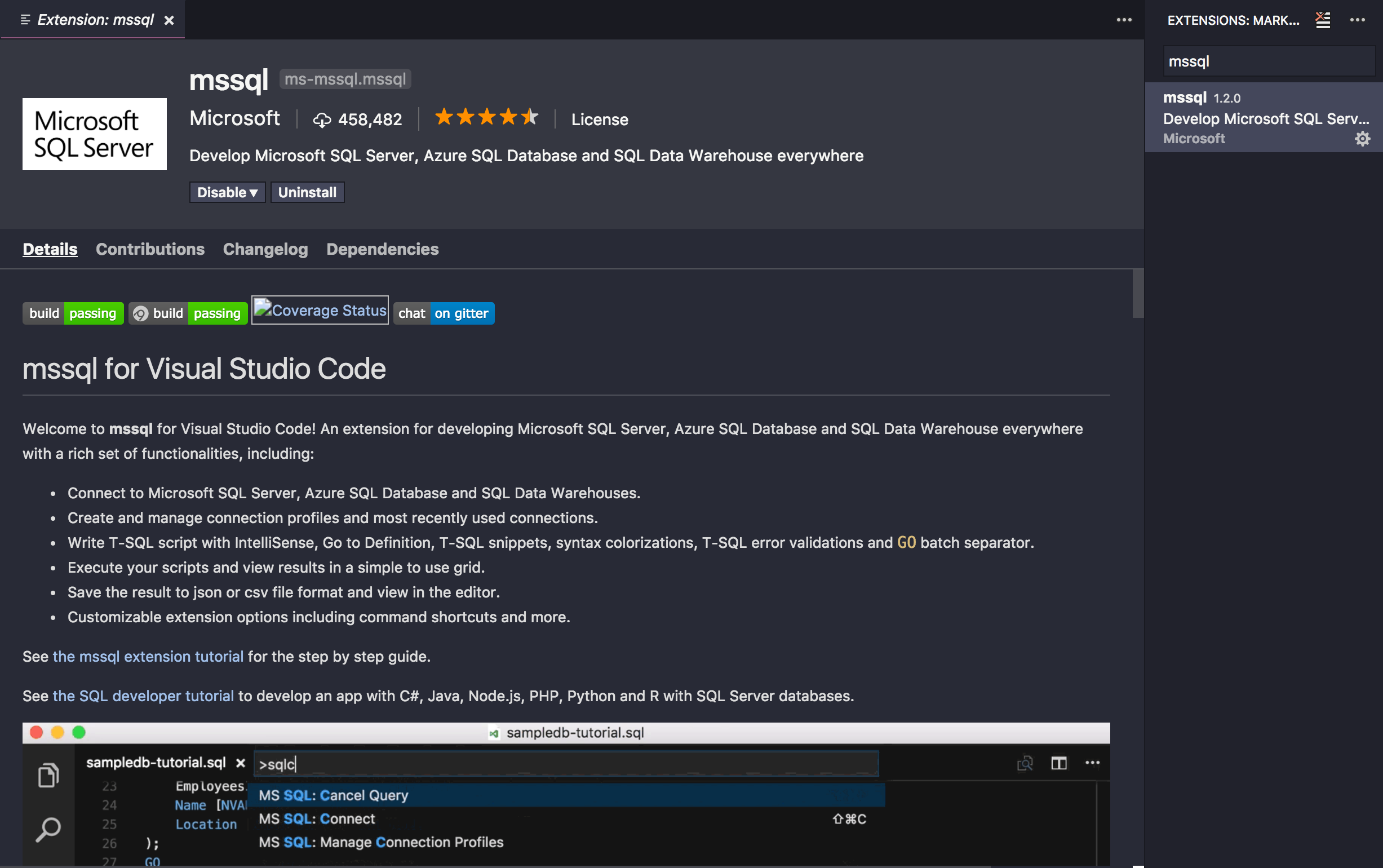This screenshot has width=1383, height=868.
Task: Click the Coverage Status badge
Action: pos(320,311)
